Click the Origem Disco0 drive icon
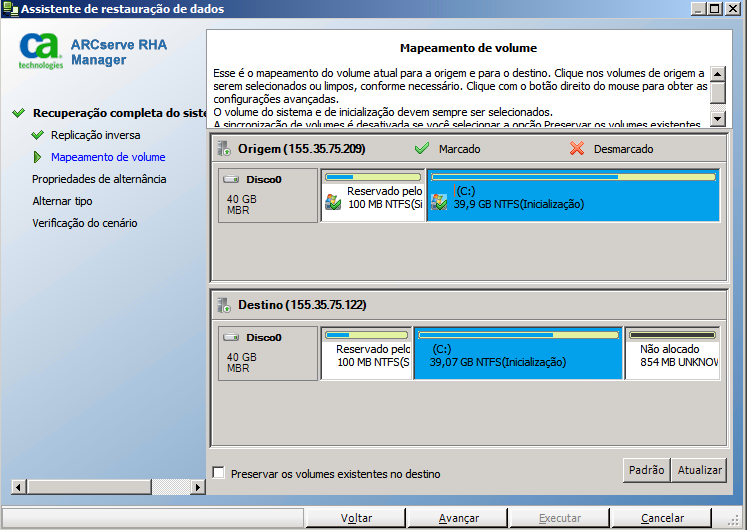The image size is (747, 530). tap(231, 180)
